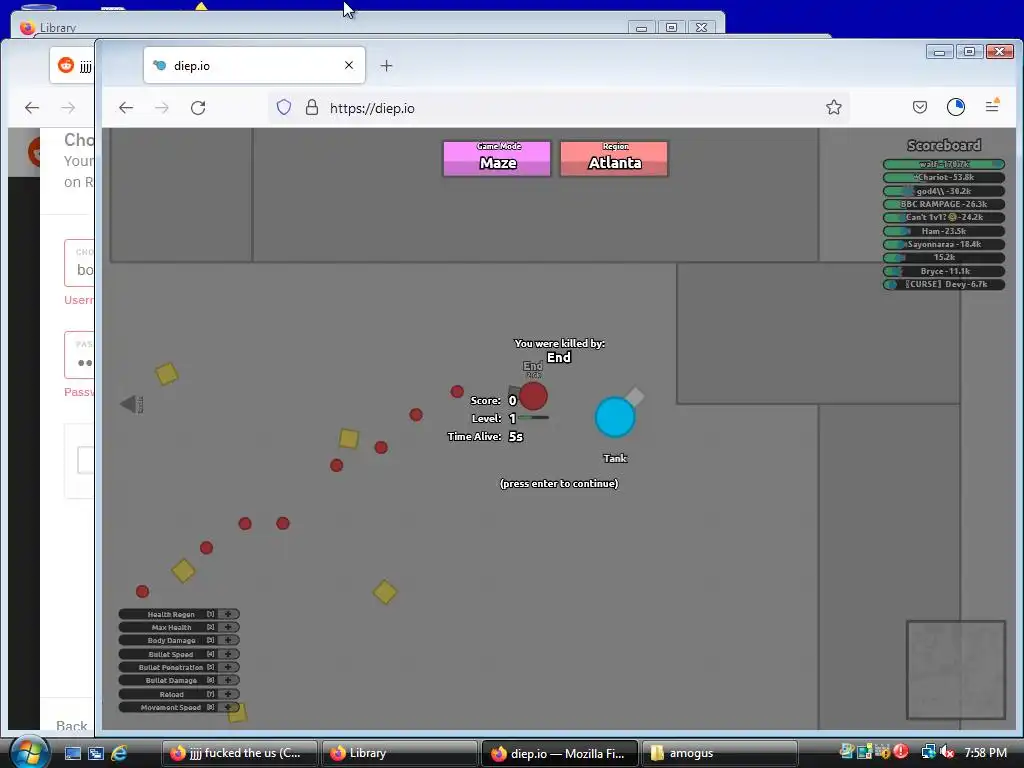The width and height of the screenshot is (1024, 768).
Task: Click the red End enemy tank
Action: pos(533,396)
